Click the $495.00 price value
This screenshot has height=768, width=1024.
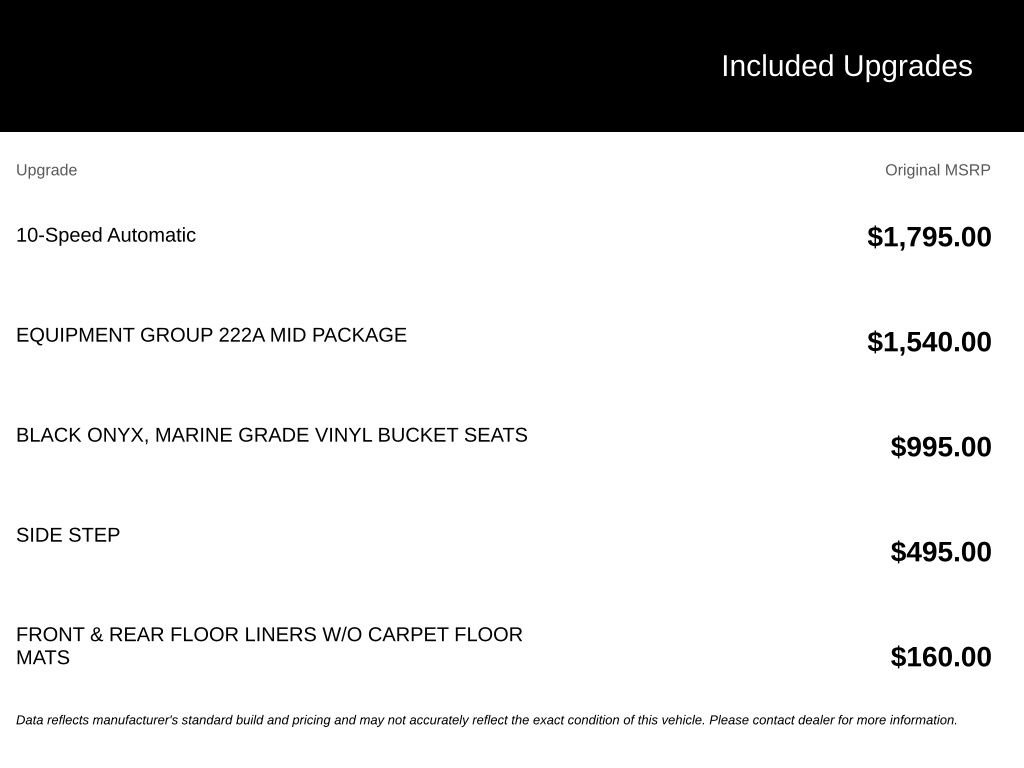tap(940, 552)
